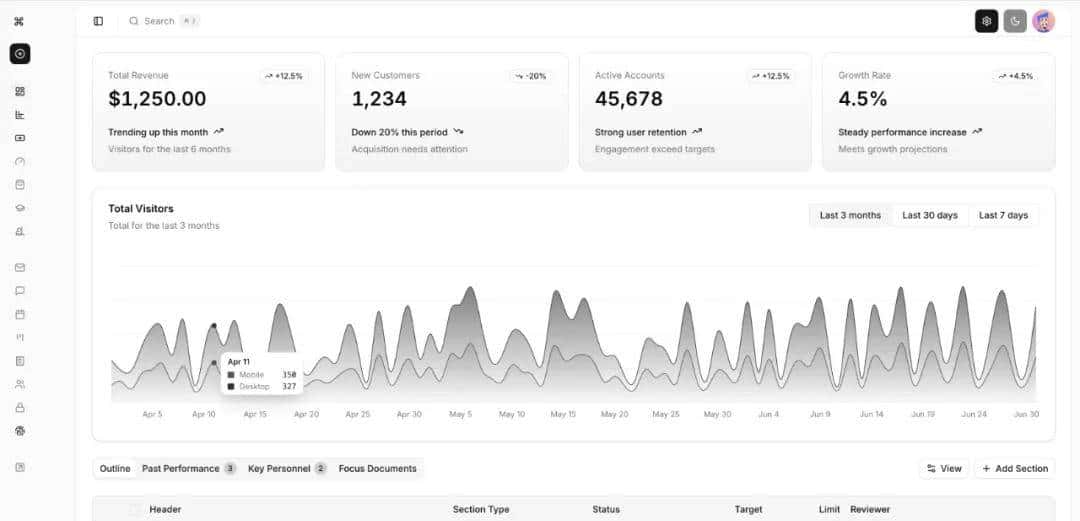The width and height of the screenshot is (1080, 521).
Task: Open the settings gear button
Action: (986, 21)
